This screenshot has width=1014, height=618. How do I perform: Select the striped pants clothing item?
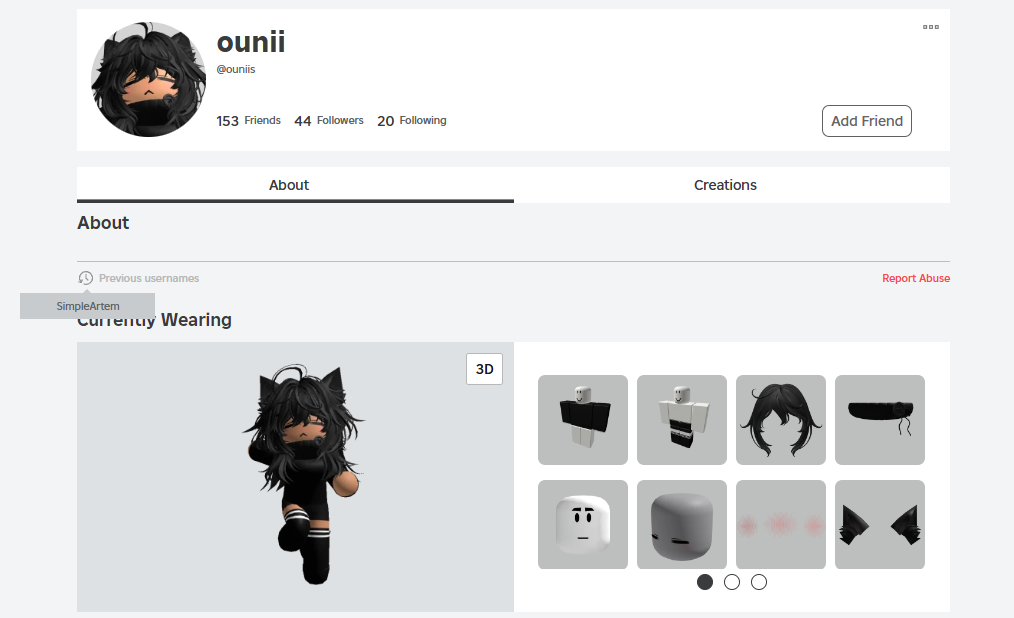point(682,420)
